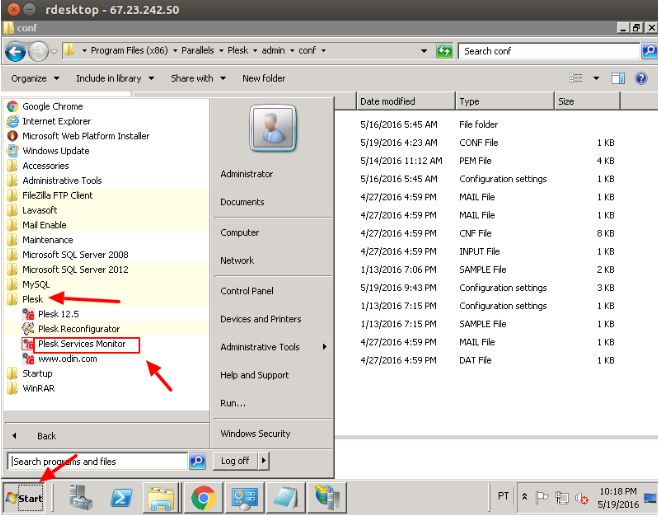Expand the WinRAR folder
658x515 pixels.
tap(31, 388)
